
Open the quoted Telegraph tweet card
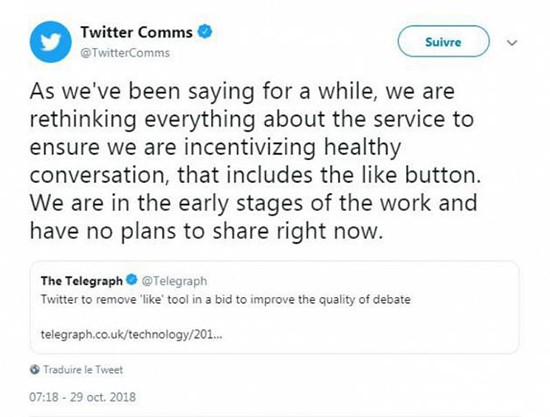[x=274, y=307]
